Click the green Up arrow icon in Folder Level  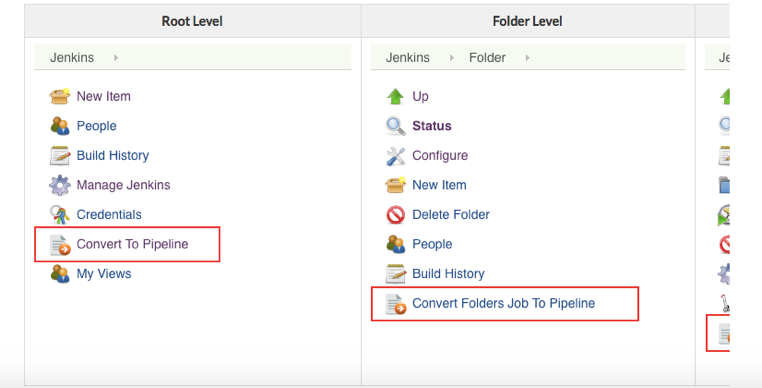point(395,96)
